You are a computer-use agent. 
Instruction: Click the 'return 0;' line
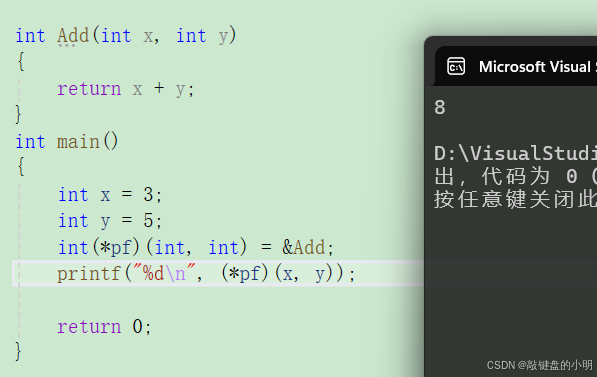104,327
